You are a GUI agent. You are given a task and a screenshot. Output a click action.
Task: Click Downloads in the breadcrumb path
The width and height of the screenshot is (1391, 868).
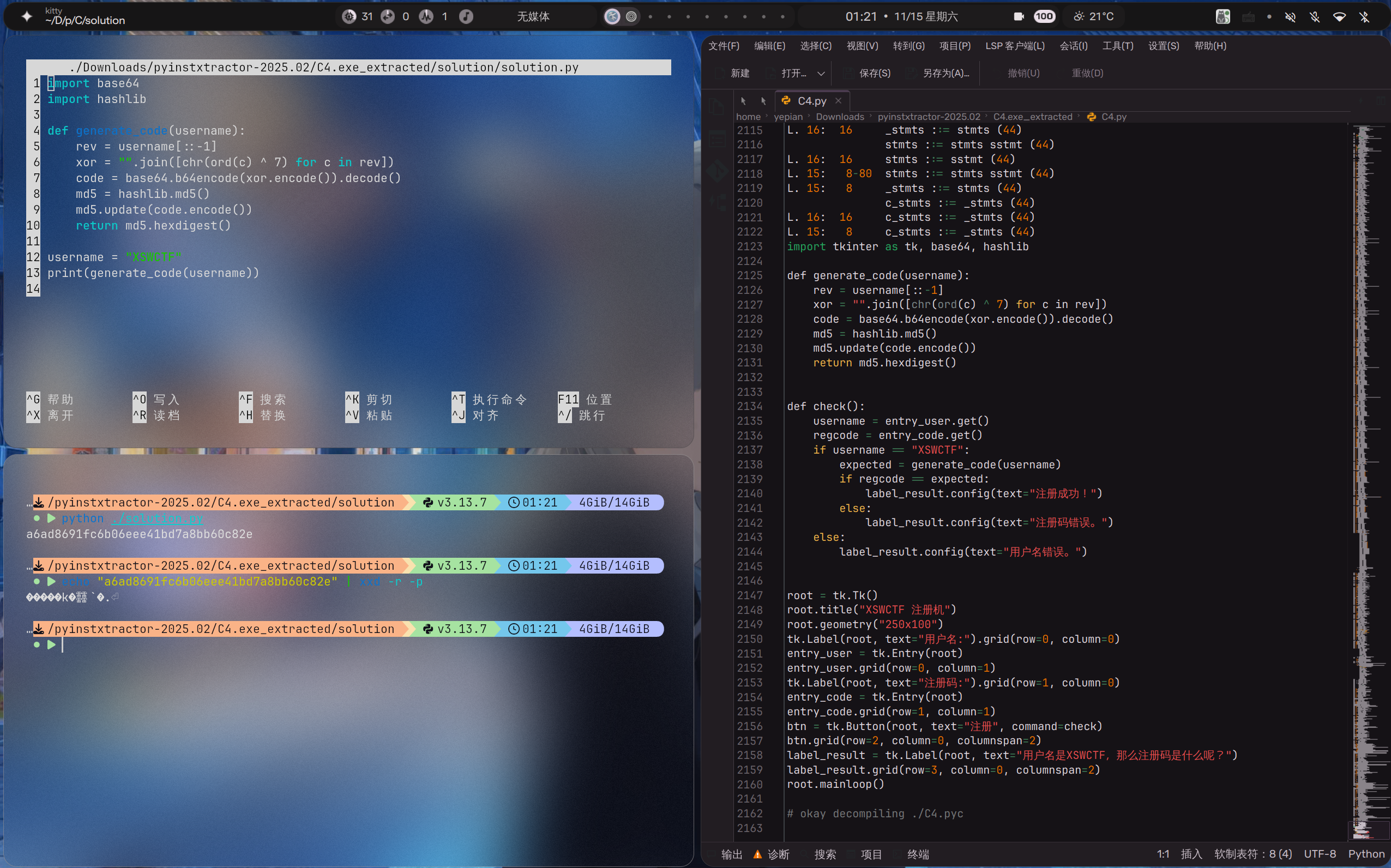coord(839,117)
